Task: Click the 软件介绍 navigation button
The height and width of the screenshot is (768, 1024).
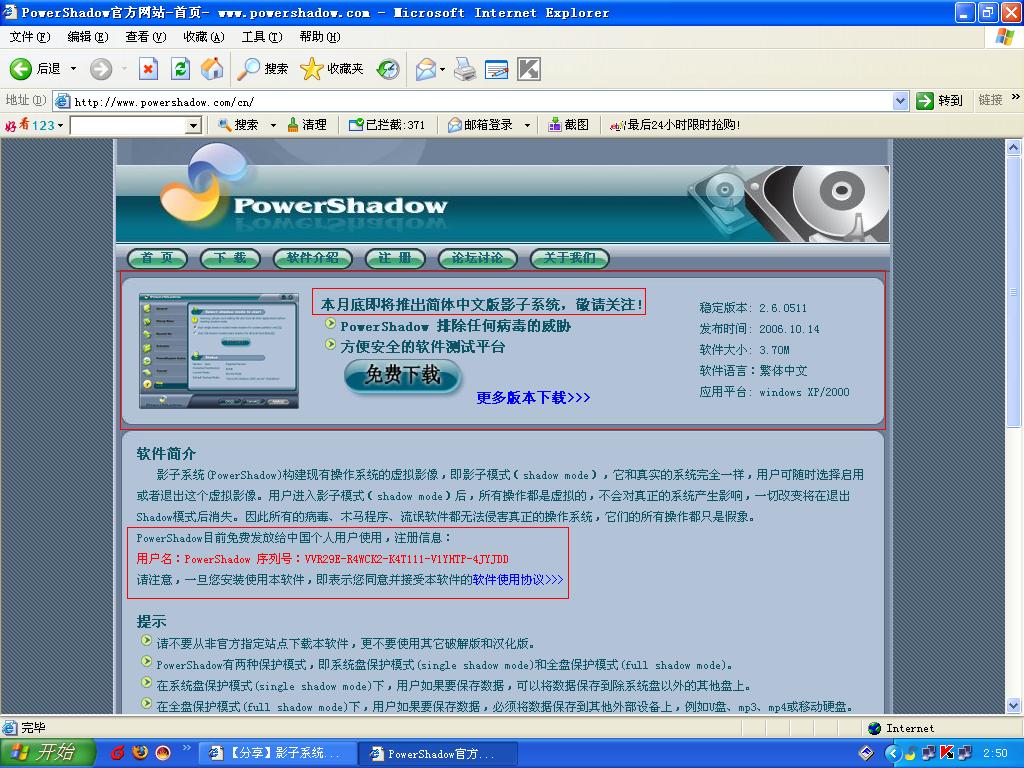Action: (x=312, y=258)
